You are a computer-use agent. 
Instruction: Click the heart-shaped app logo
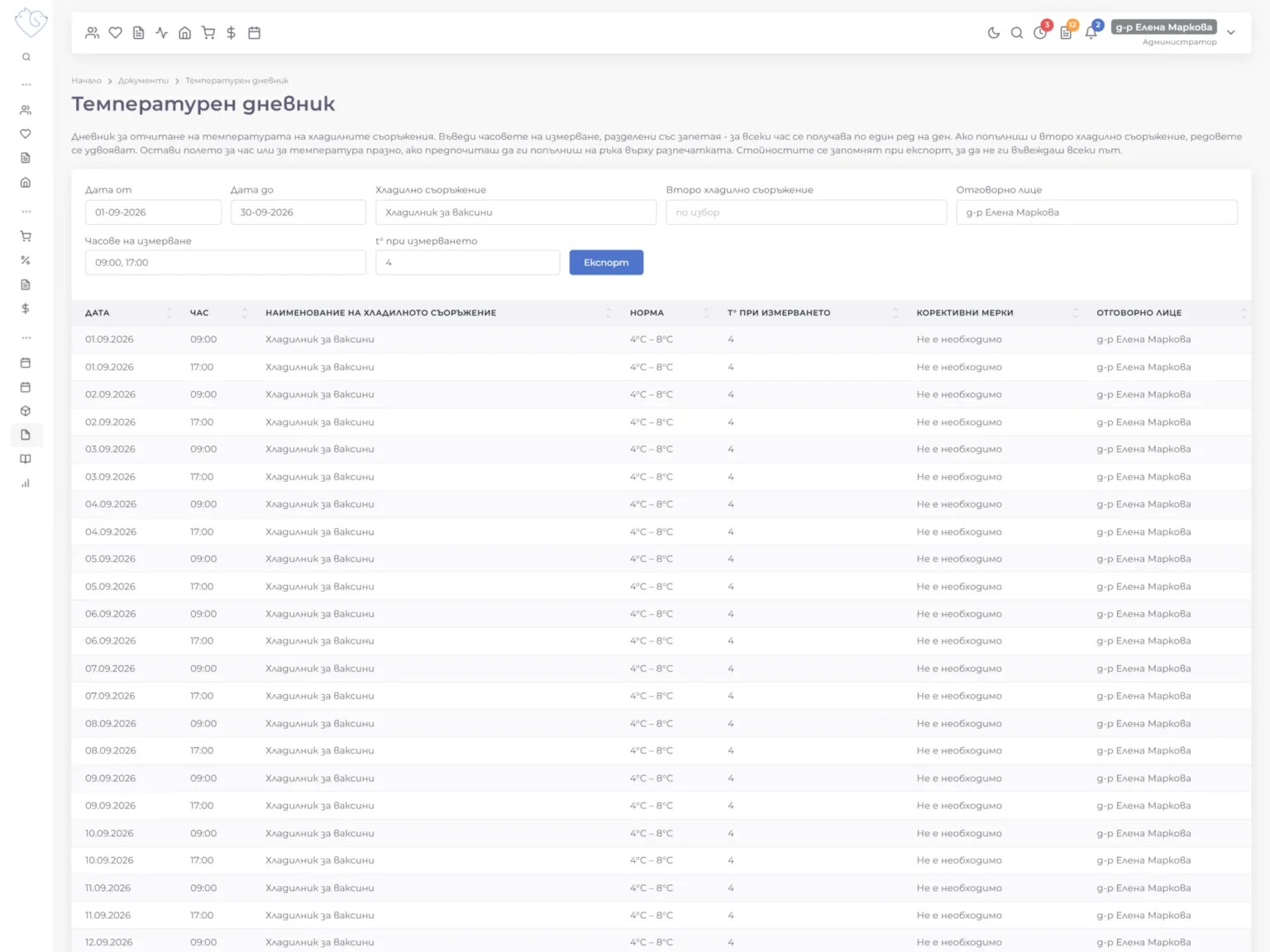(x=31, y=21)
